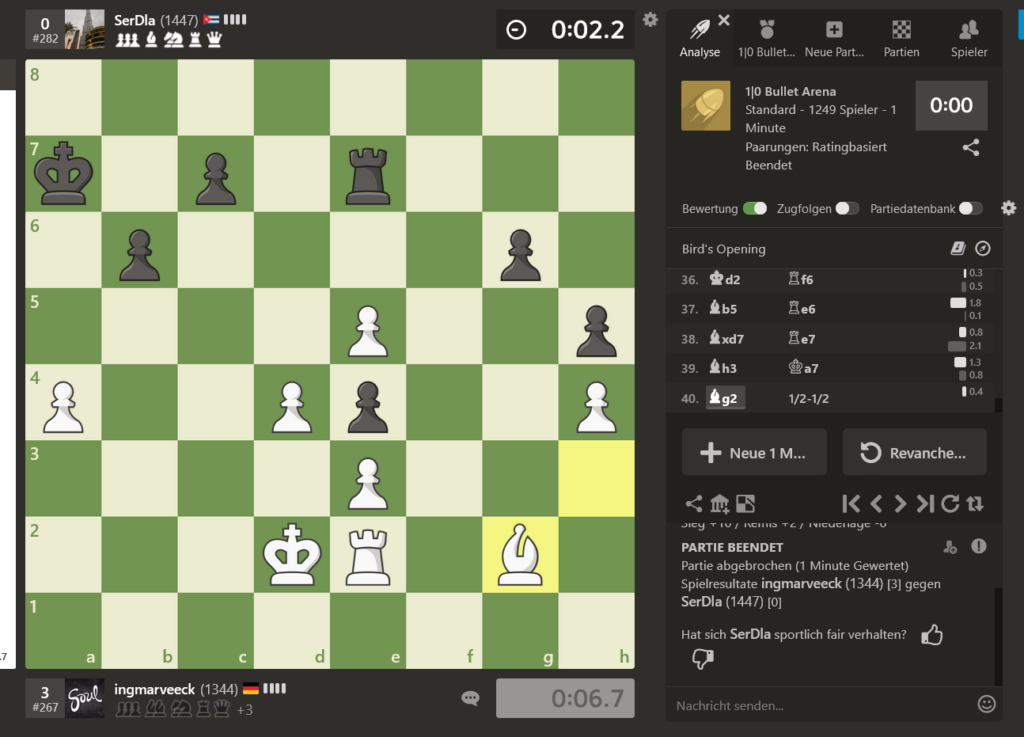
Task: Open the Analyse rocket tab
Action: click(699, 39)
